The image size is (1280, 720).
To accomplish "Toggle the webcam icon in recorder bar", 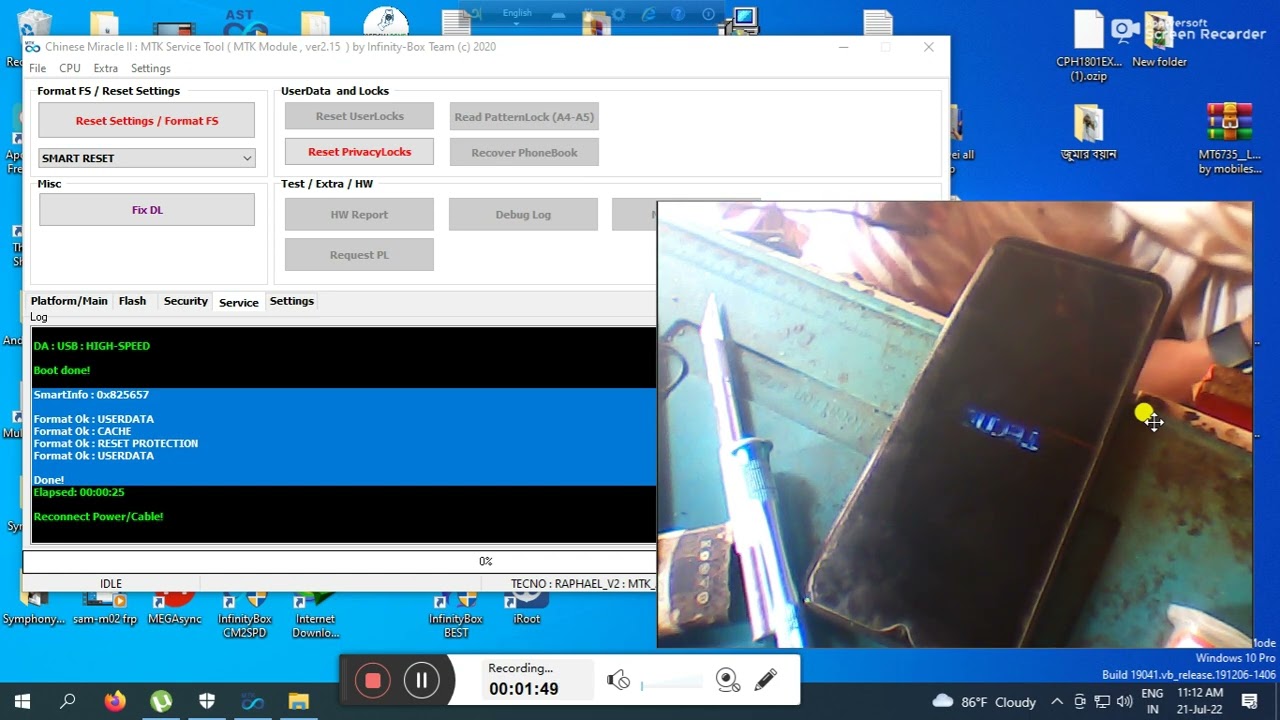I will click(728, 681).
